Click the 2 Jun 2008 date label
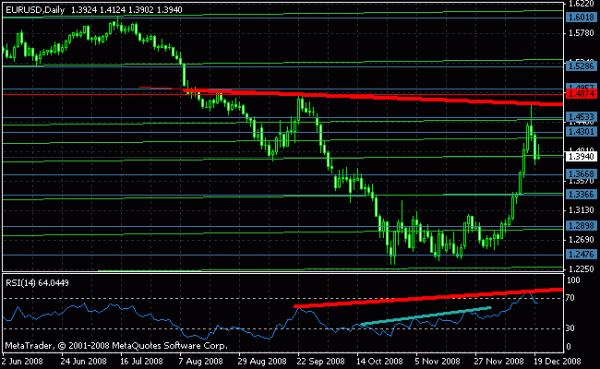 click(22, 361)
